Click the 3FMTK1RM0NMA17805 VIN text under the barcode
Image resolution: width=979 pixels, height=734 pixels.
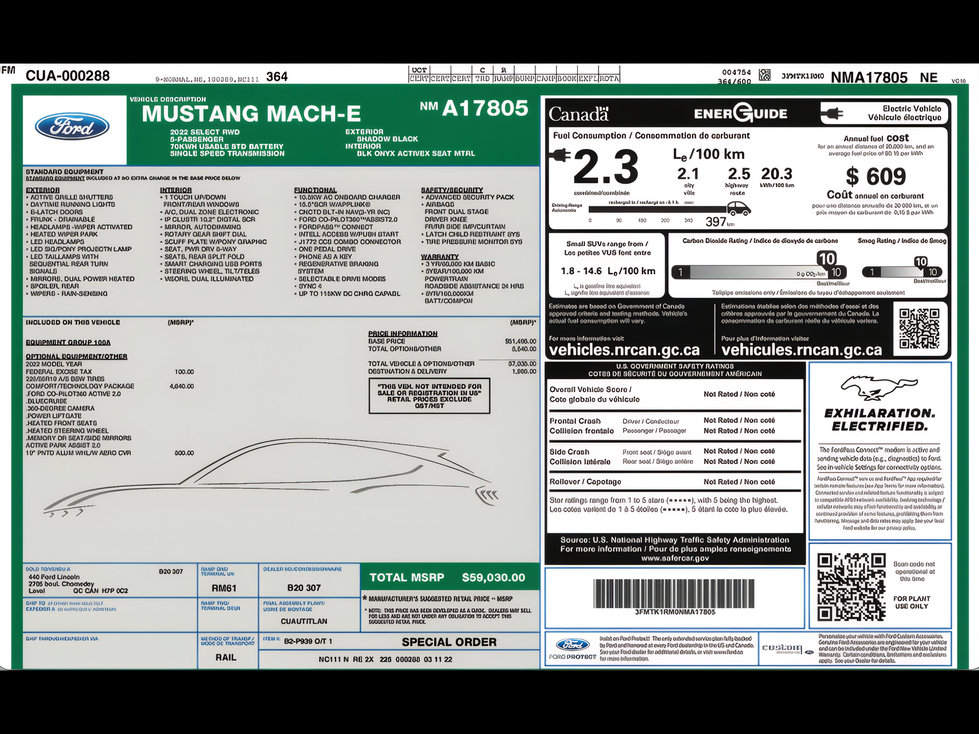(x=675, y=612)
